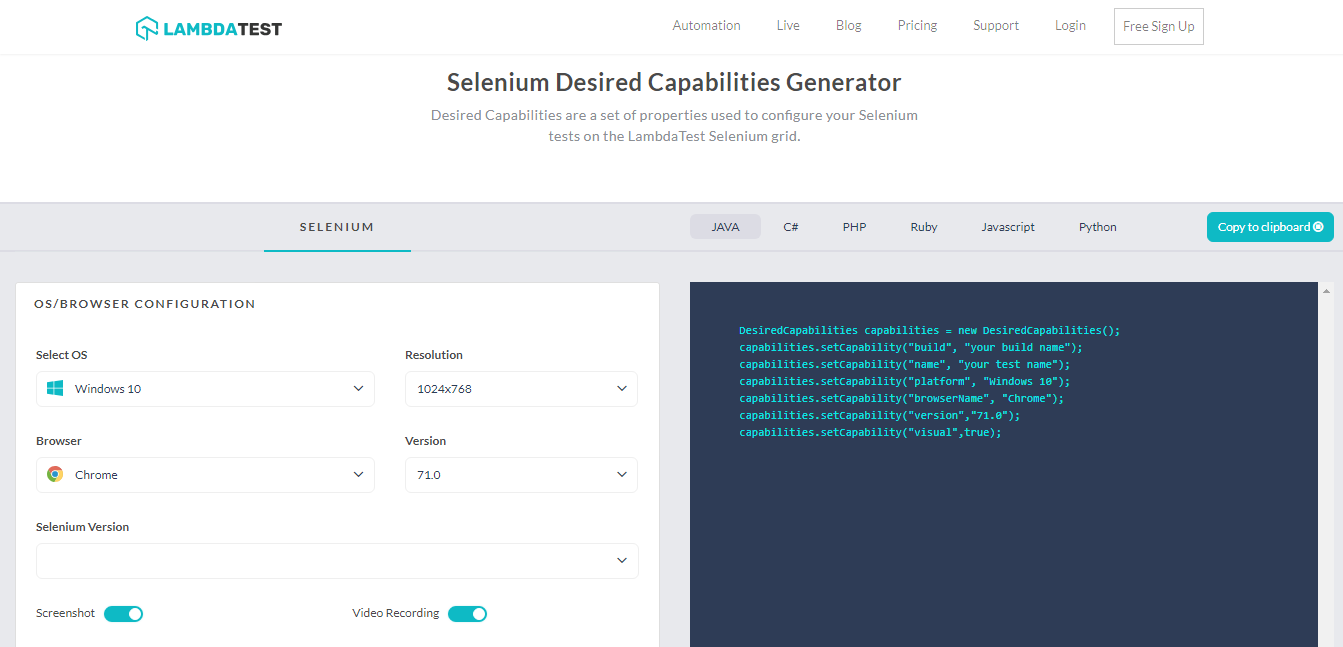Click the Free Sign Up button
The image size is (1343, 647).
[x=1158, y=26]
